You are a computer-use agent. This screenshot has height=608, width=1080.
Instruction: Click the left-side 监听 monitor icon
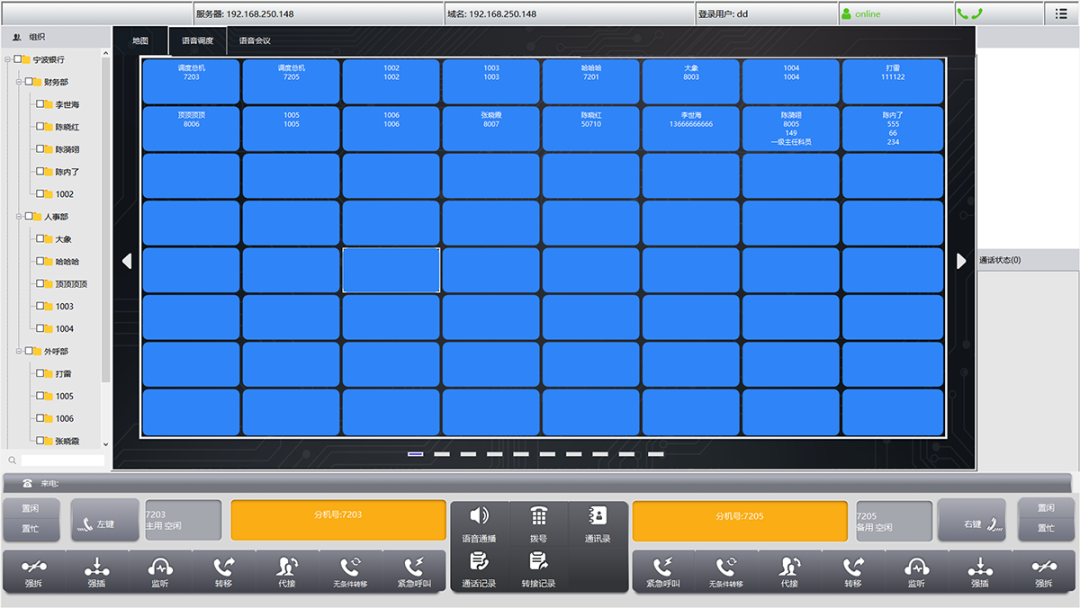160,567
